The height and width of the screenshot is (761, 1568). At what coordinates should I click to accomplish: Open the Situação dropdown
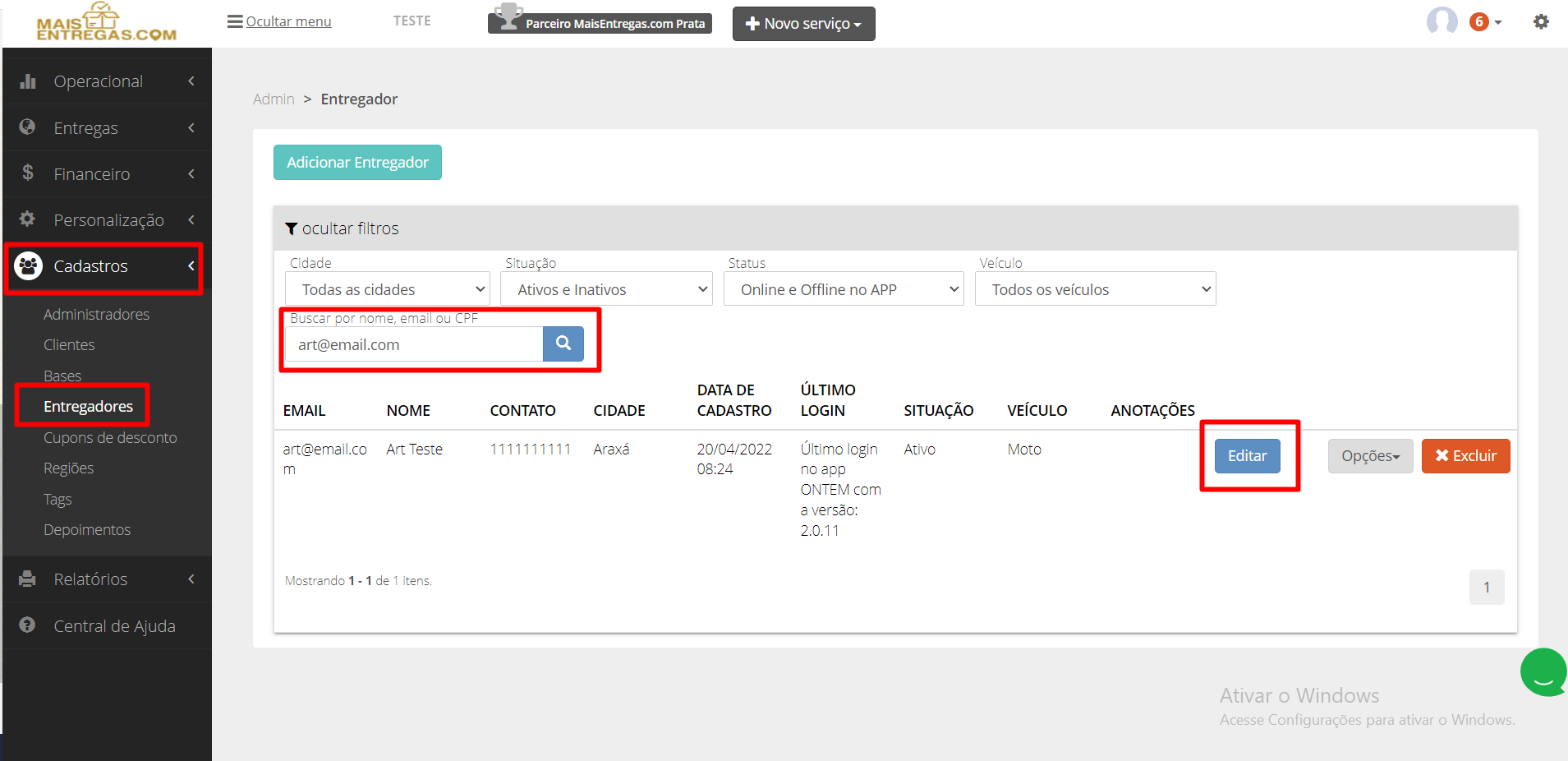tap(606, 289)
